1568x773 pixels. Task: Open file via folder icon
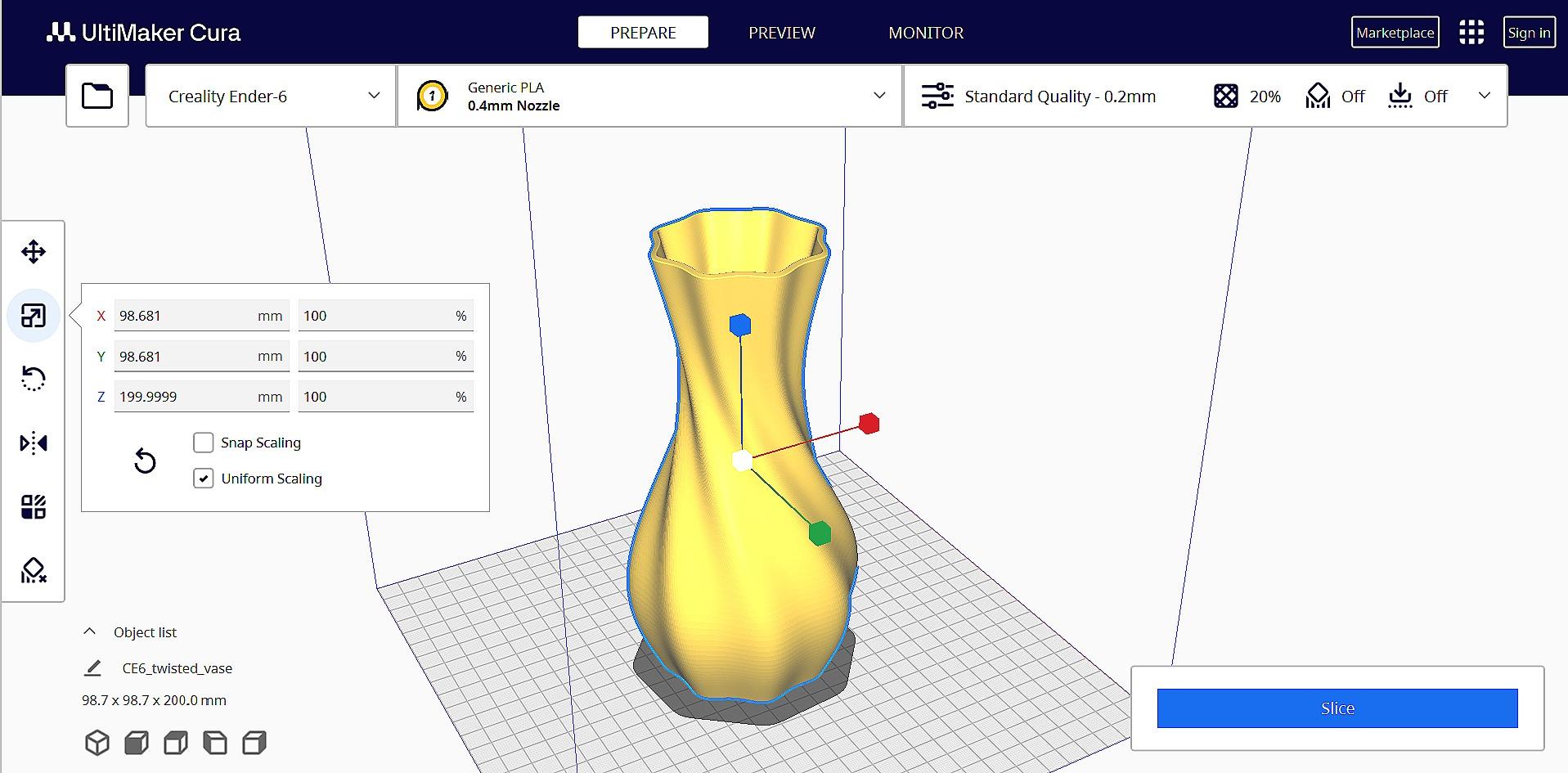pos(97,96)
